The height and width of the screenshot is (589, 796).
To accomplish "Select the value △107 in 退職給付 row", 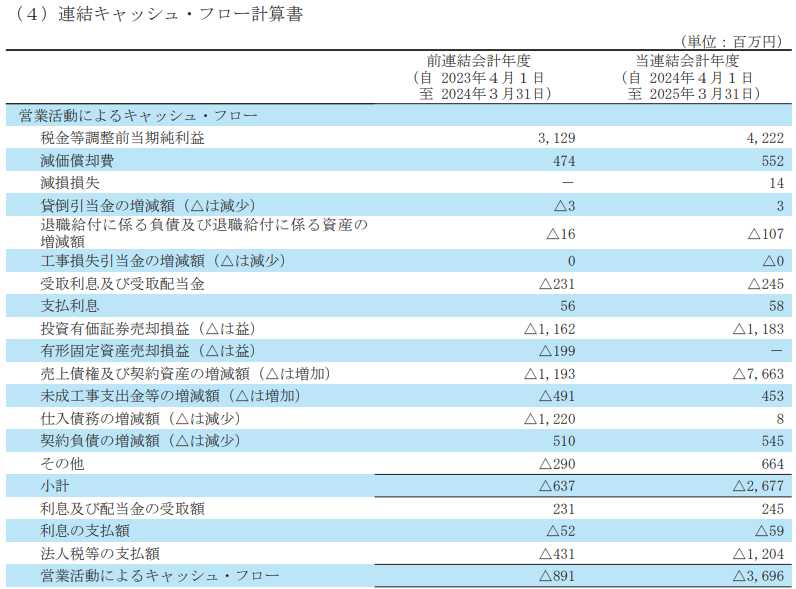I will pos(765,233).
